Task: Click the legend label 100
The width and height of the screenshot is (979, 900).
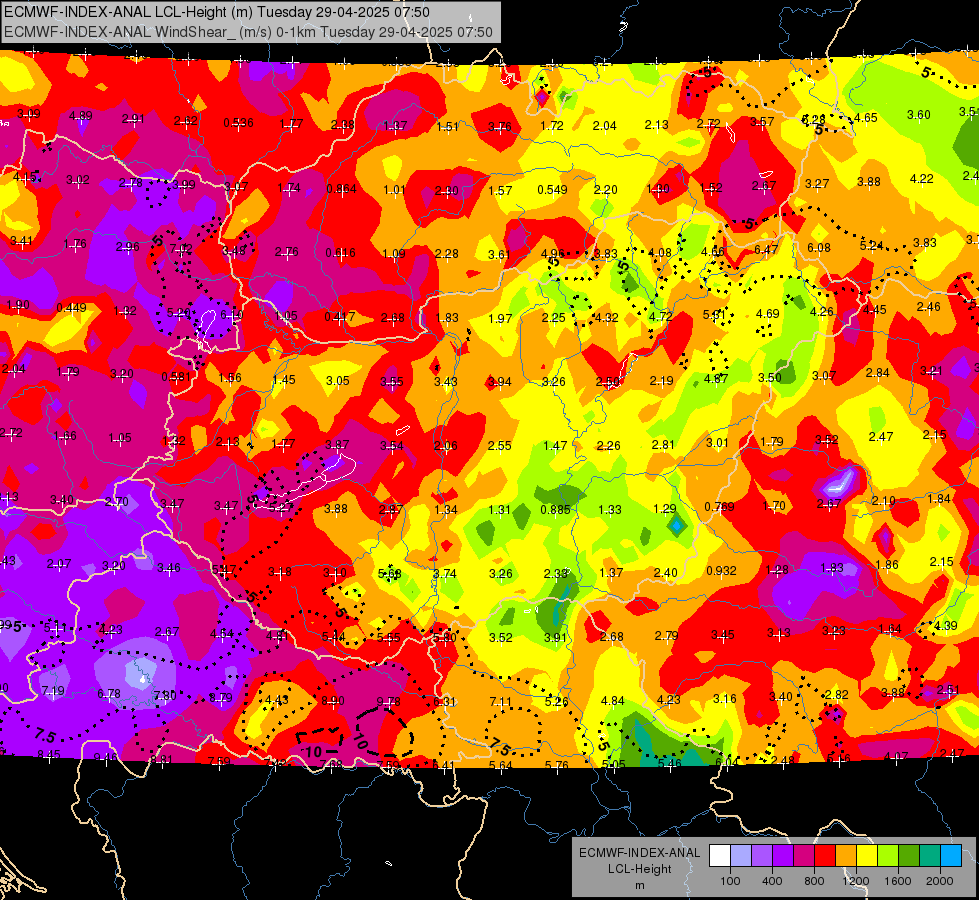Action: pos(730,881)
